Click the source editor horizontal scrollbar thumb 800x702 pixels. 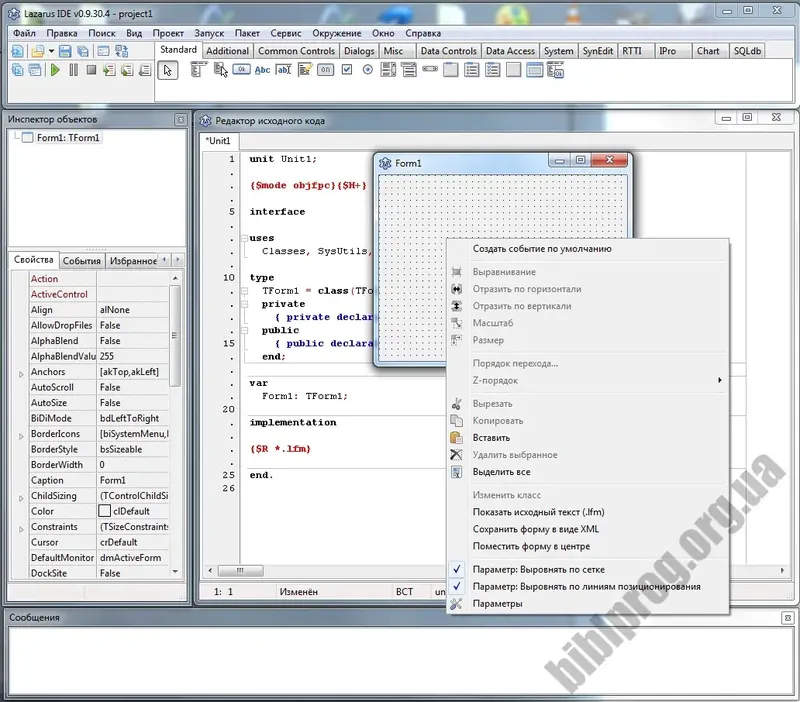coord(240,570)
